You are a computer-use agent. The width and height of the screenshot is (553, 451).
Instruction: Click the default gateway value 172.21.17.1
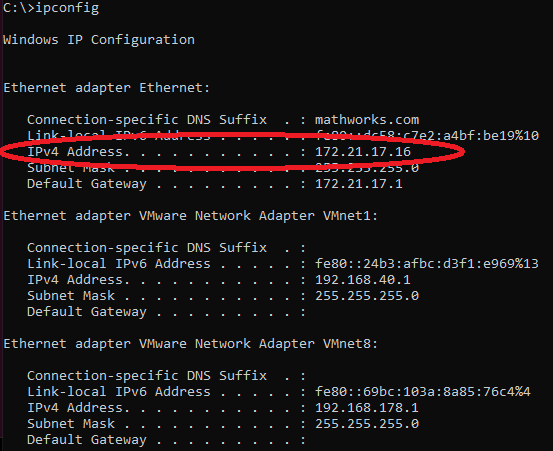tap(359, 184)
